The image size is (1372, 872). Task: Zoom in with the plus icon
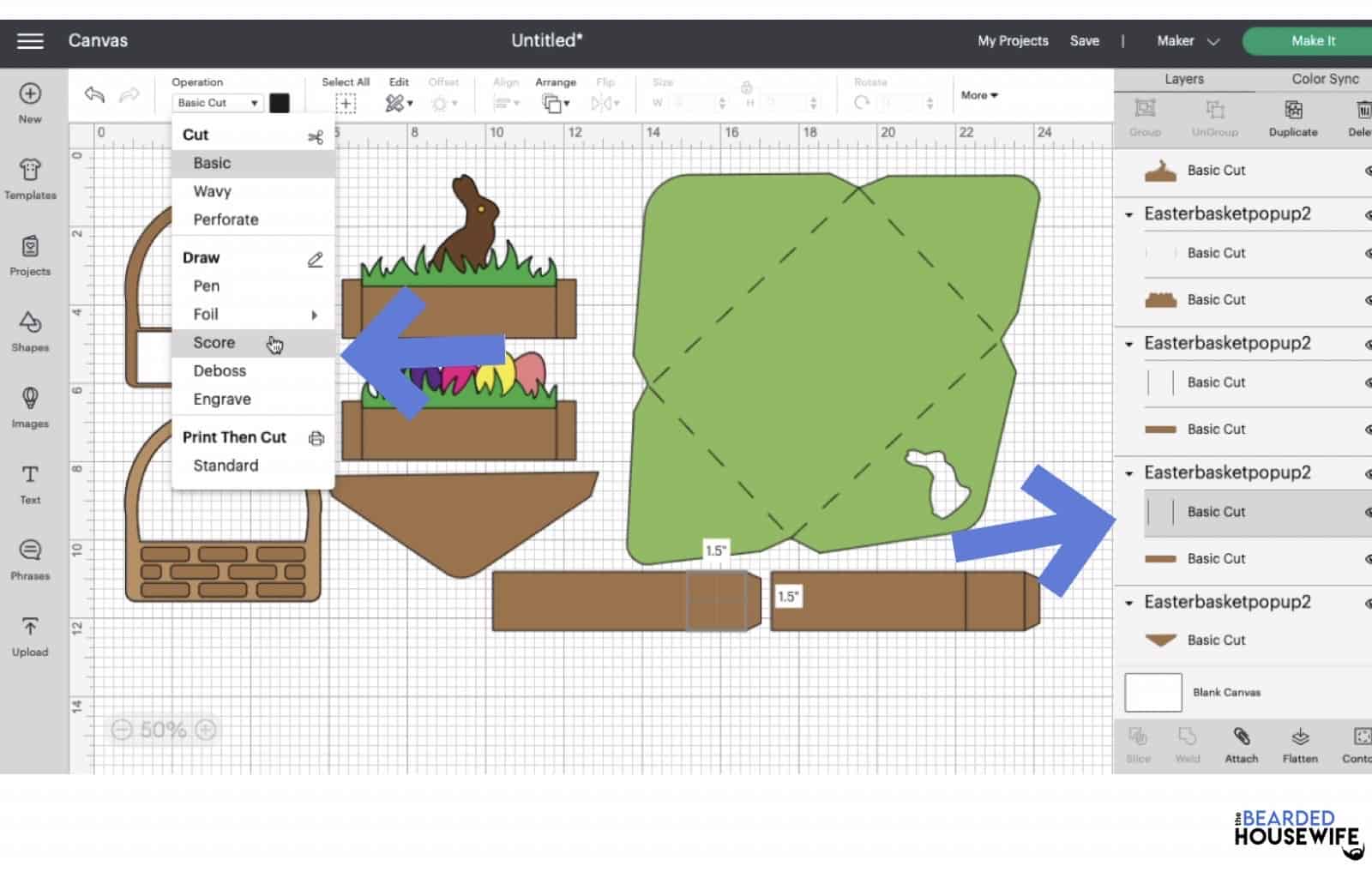(206, 730)
